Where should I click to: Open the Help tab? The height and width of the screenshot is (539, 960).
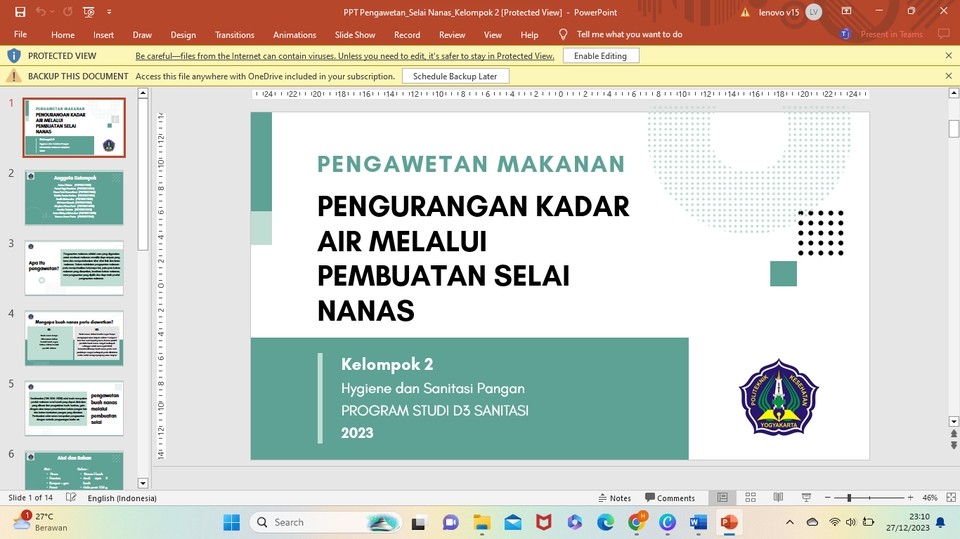coord(529,35)
